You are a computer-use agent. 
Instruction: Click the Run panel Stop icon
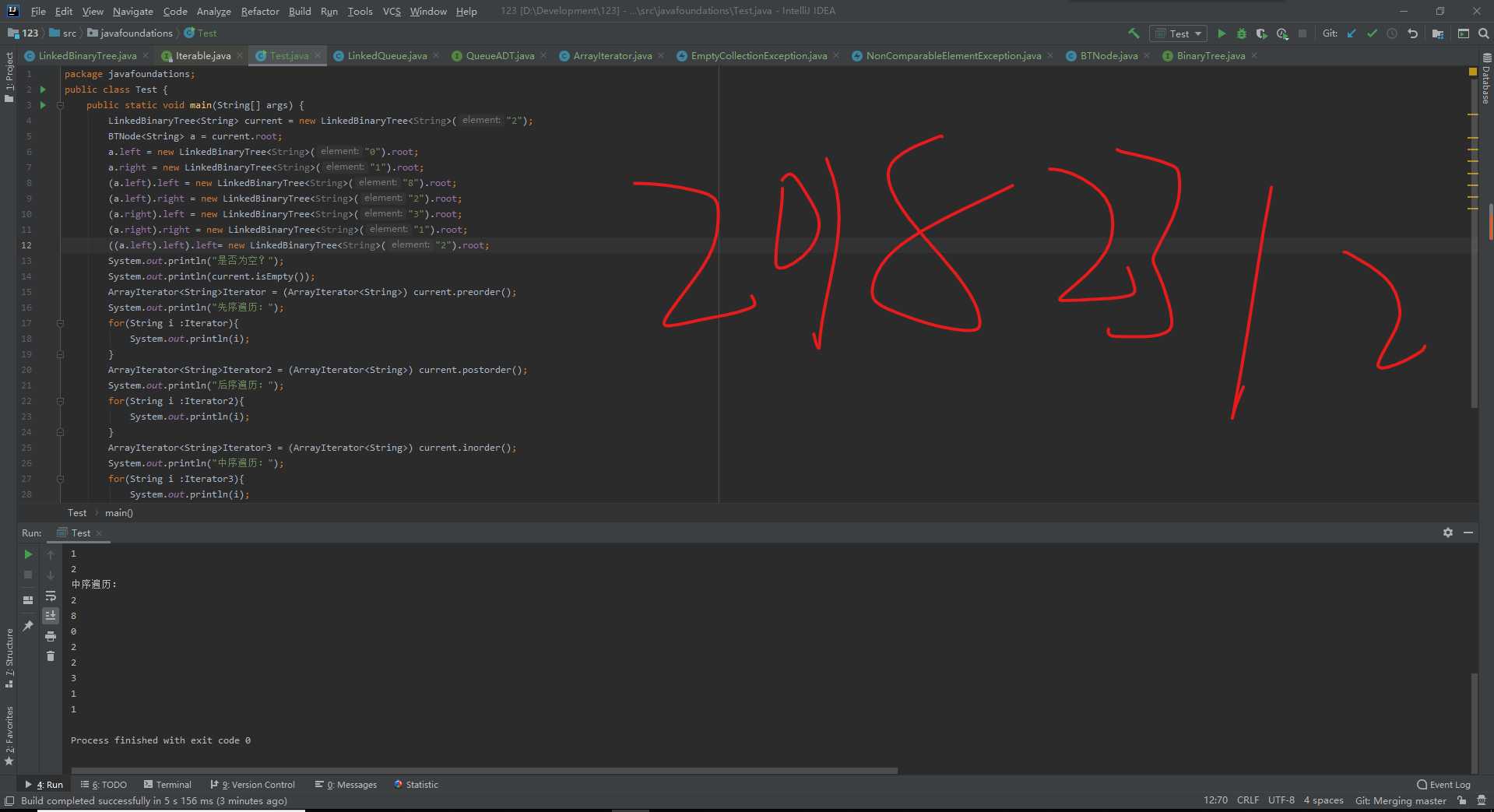point(28,575)
